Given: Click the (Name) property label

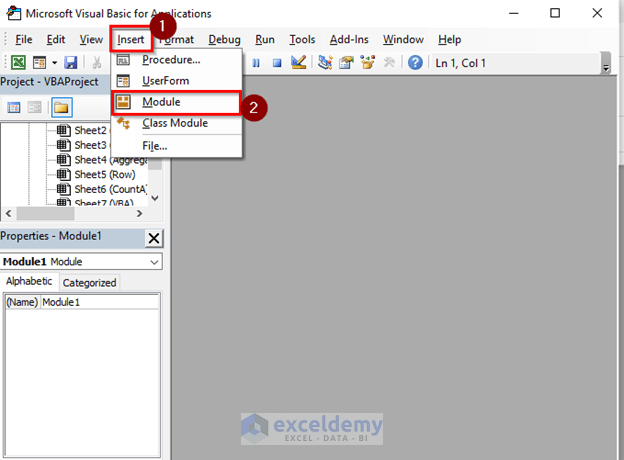Looking at the screenshot, I should (x=22, y=302).
